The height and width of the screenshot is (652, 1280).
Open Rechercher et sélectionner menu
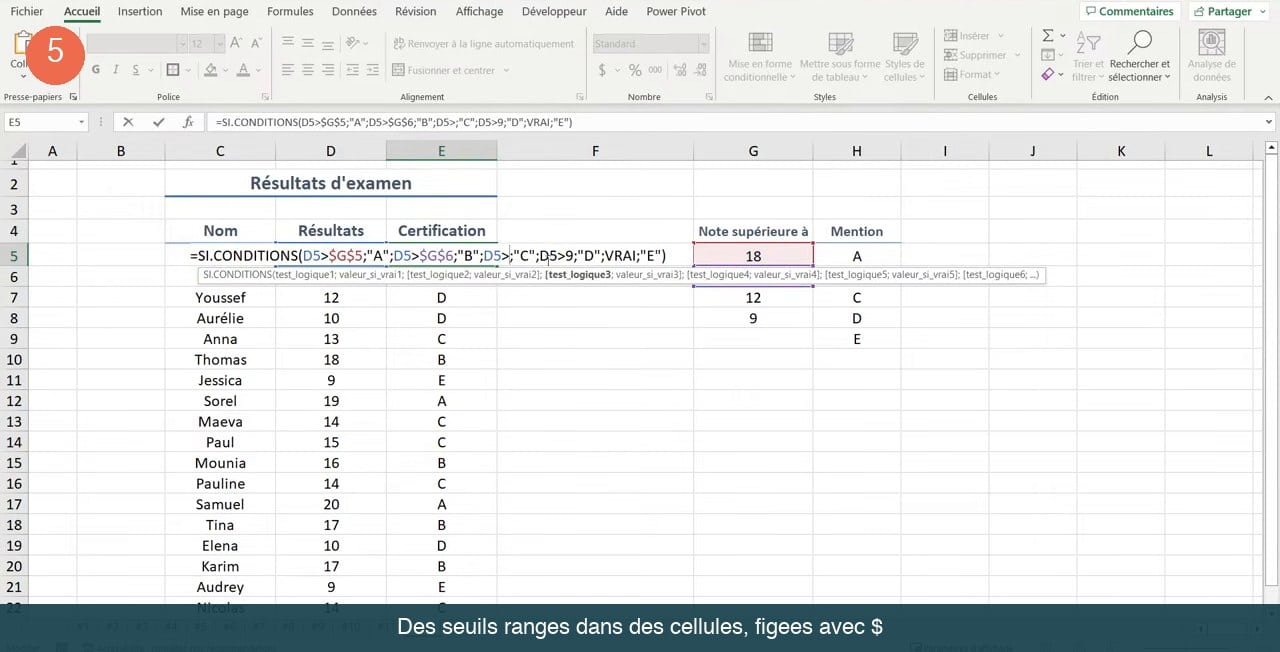click(1139, 57)
